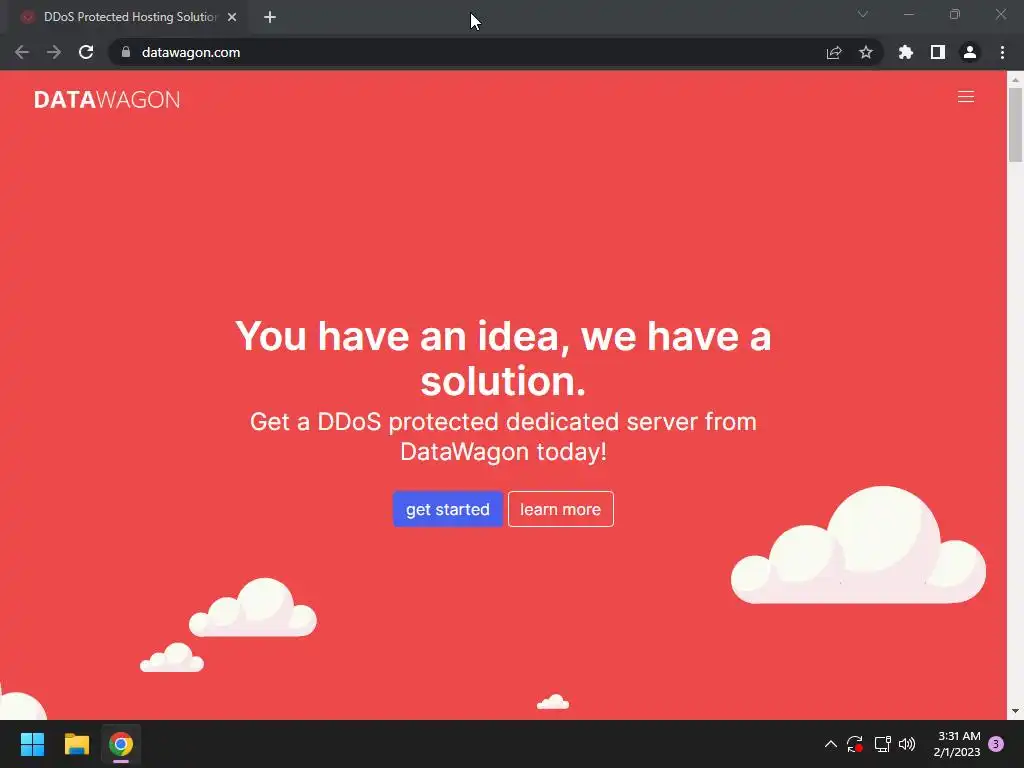The width and height of the screenshot is (1024, 768).
Task: Open the Chrome three-dot menu
Action: [1002, 52]
